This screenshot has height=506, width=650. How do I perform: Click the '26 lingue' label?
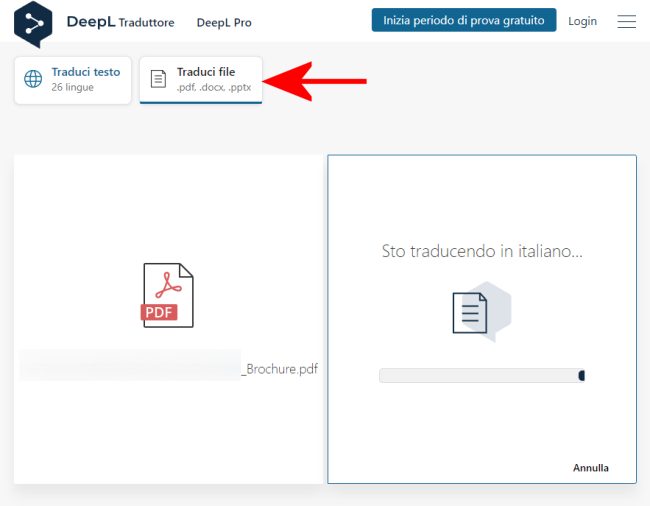click(x=73, y=87)
